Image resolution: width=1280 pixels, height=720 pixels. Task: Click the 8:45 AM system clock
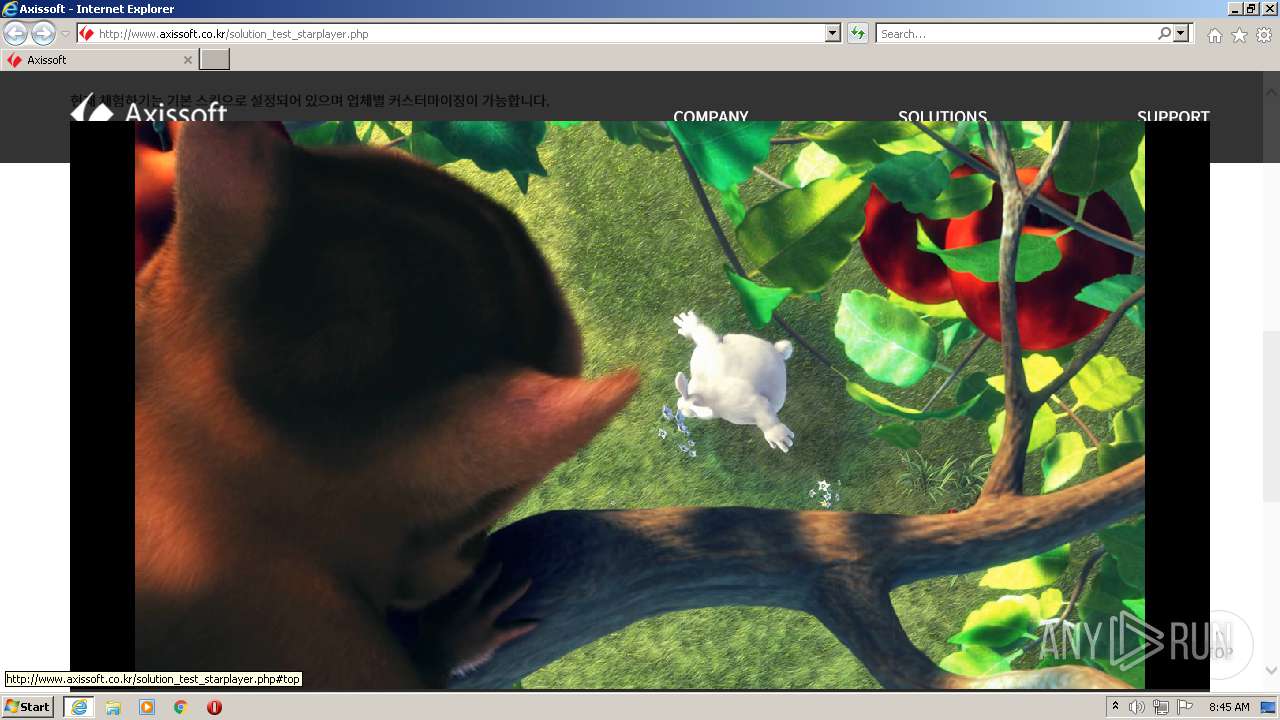1229,707
